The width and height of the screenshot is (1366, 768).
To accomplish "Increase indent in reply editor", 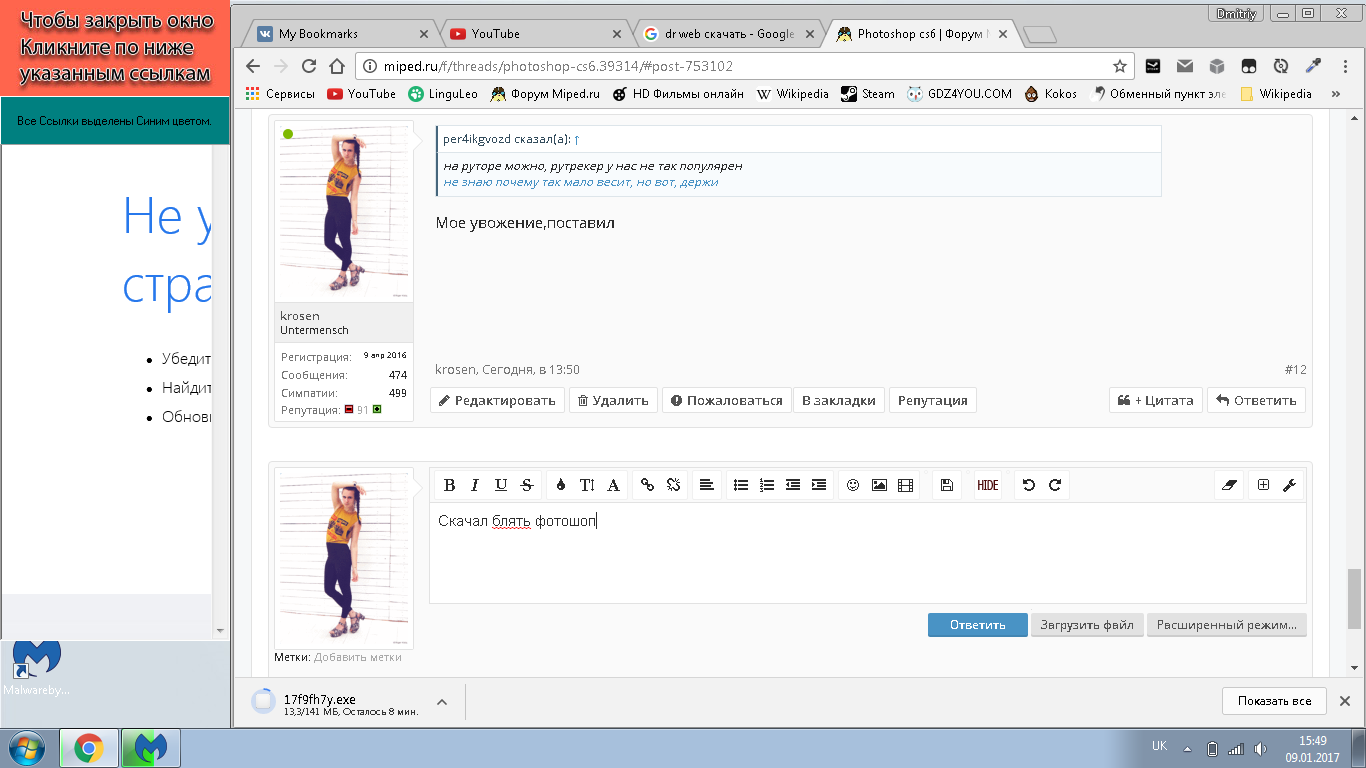I will (x=819, y=485).
